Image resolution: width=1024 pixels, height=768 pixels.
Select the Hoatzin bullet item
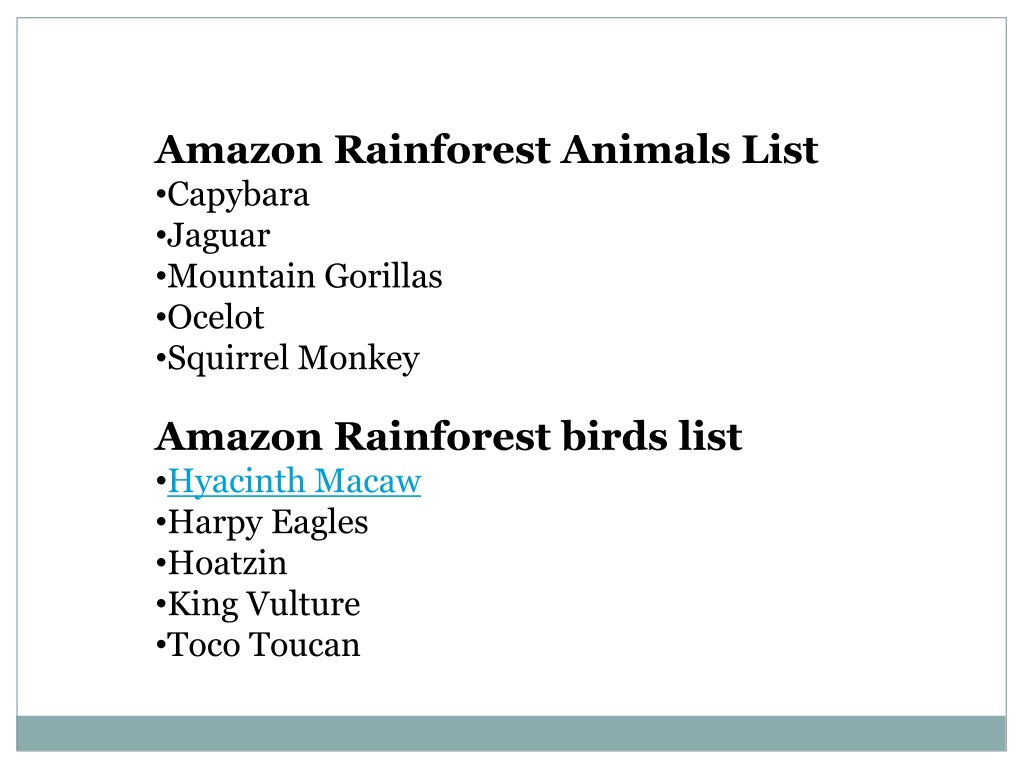(221, 564)
